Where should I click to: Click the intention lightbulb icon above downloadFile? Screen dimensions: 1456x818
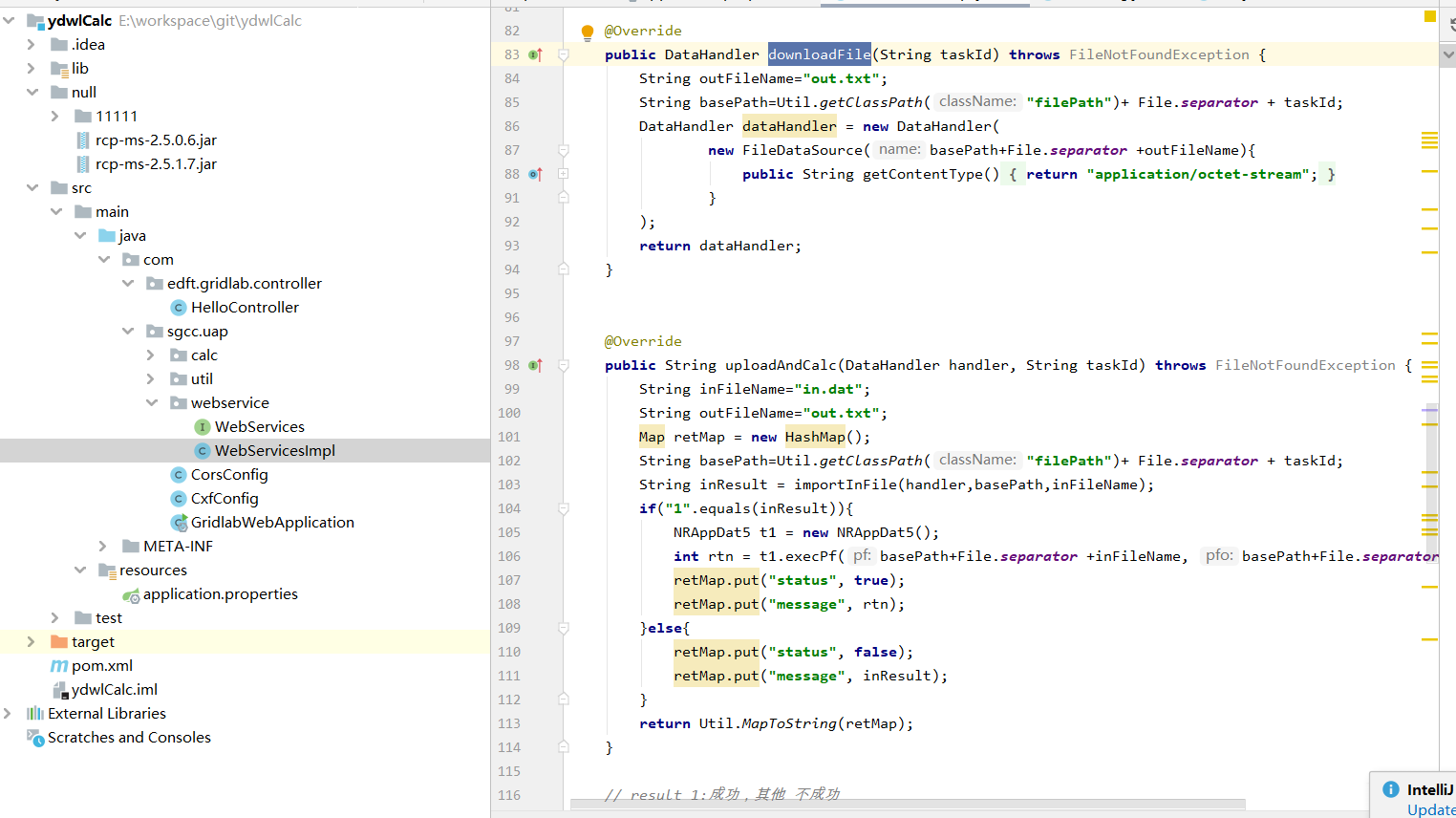(588, 33)
